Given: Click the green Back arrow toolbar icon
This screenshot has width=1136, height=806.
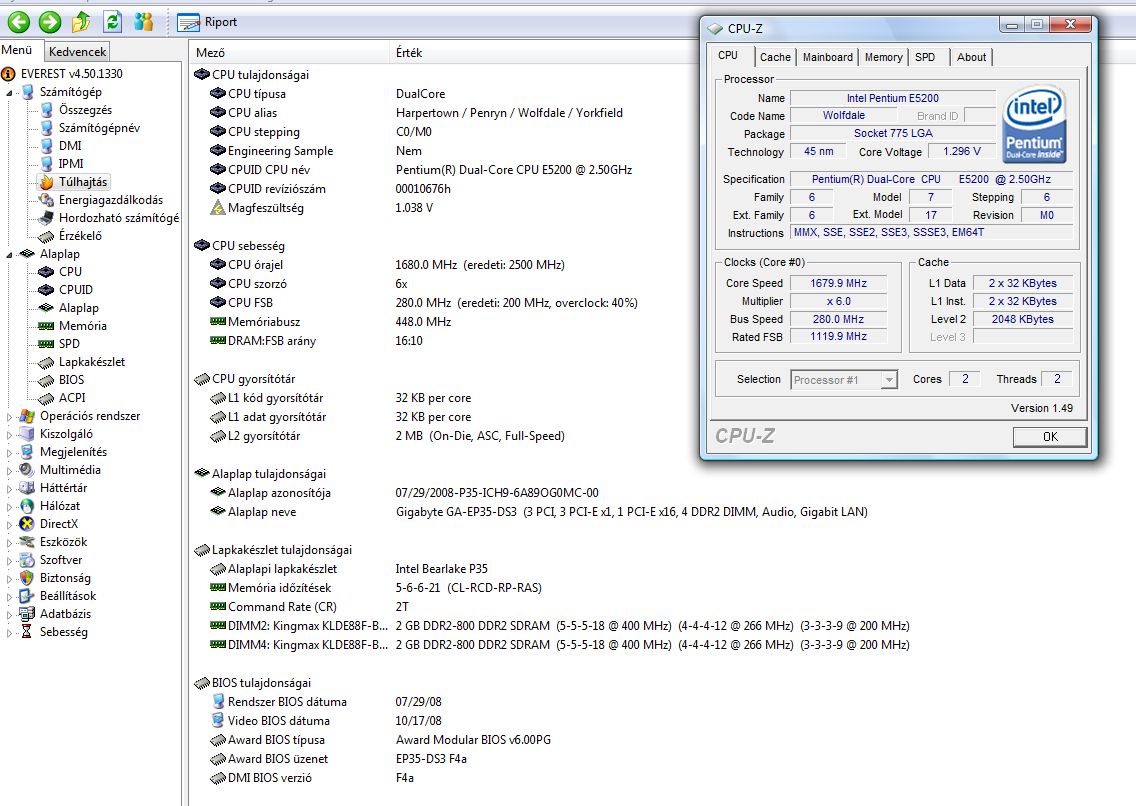Looking at the screenshot, I should point(18,22).
